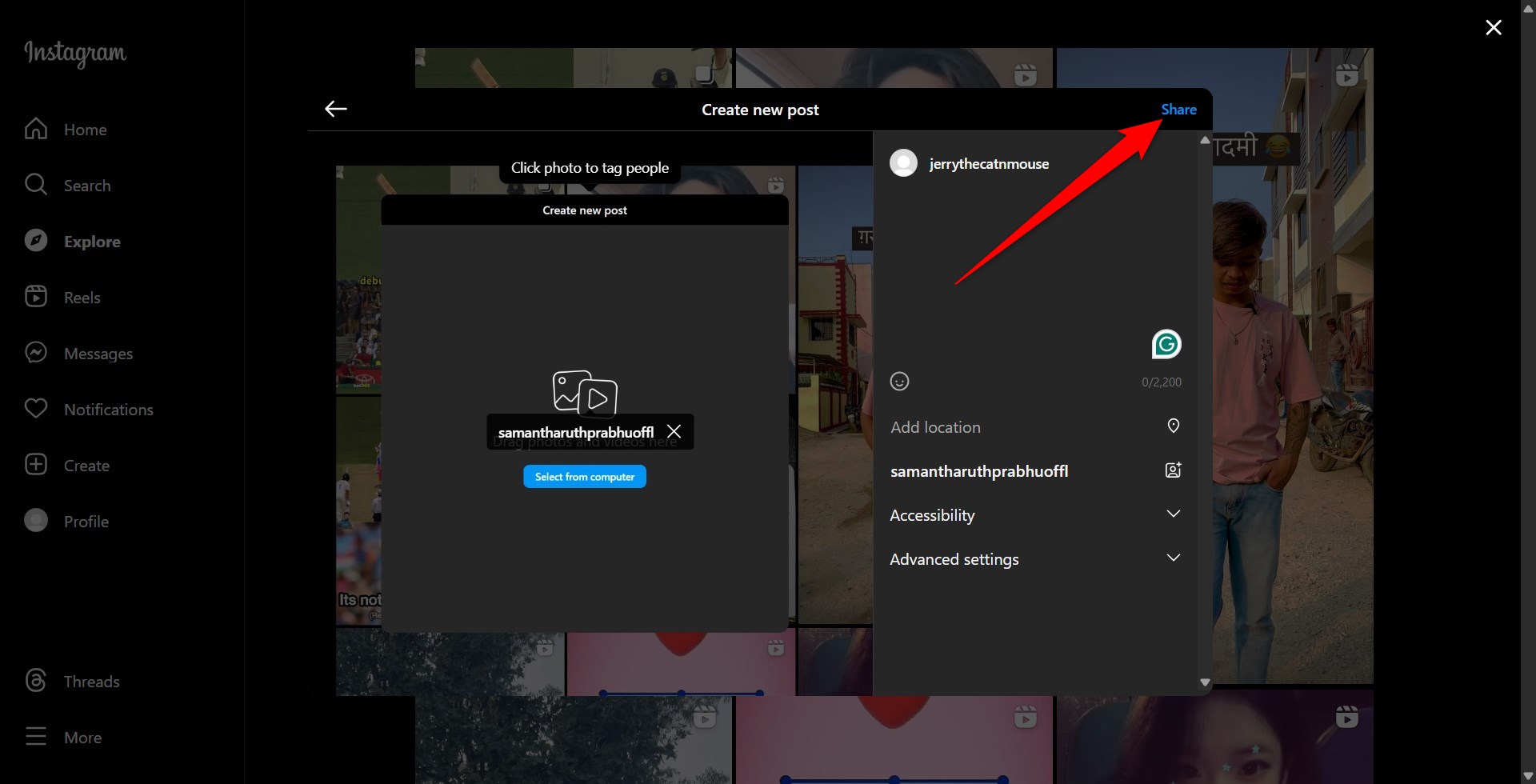Select the Reels menu label
1536x784 pixels.
click(82, 298)
